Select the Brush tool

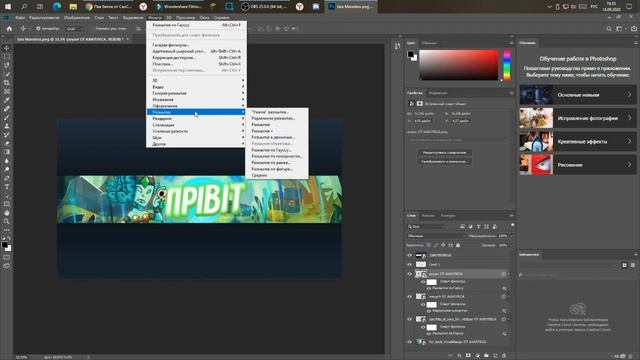[7, 118]
